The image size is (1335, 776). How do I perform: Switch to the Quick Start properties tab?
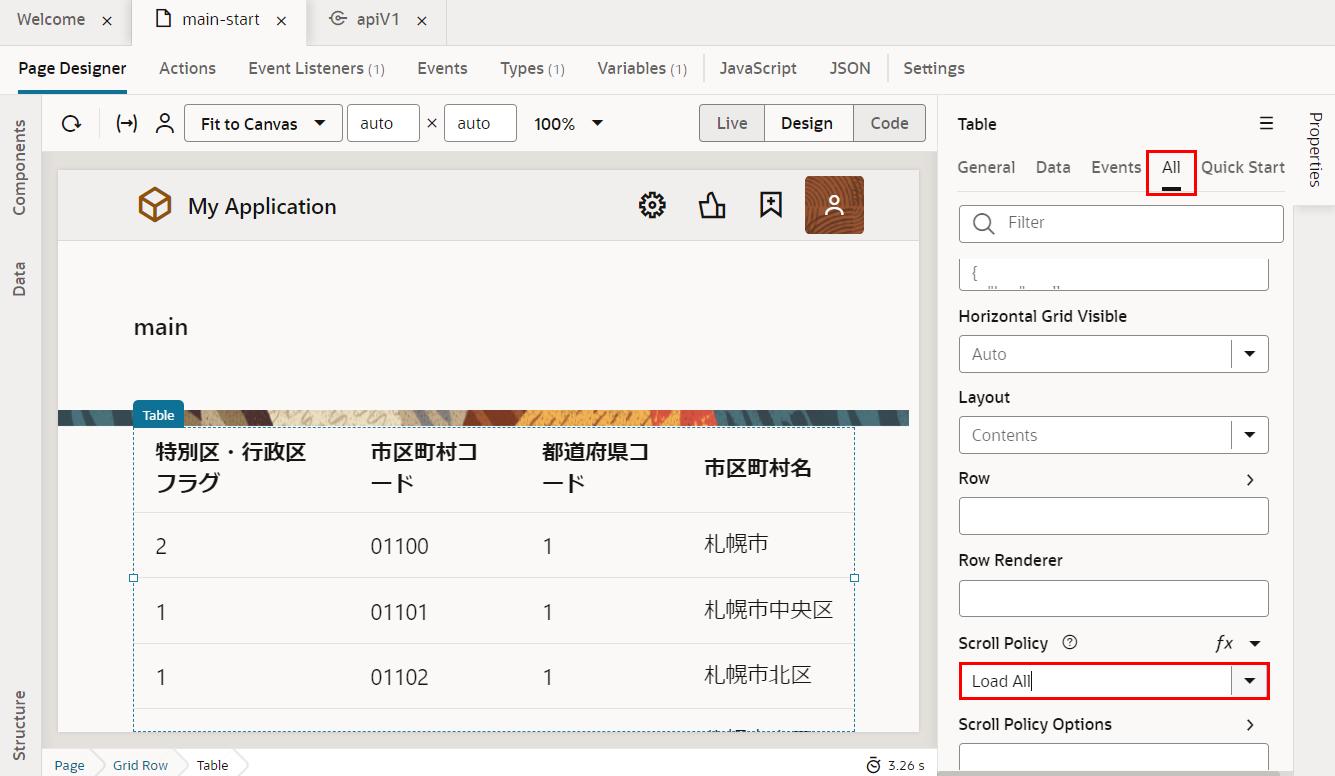1242,167
